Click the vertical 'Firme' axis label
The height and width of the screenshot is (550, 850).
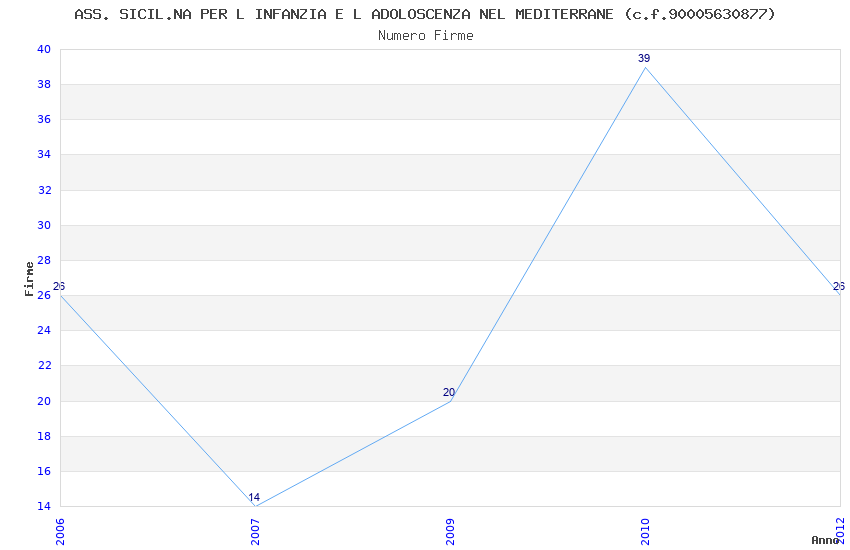coord(29,279)
